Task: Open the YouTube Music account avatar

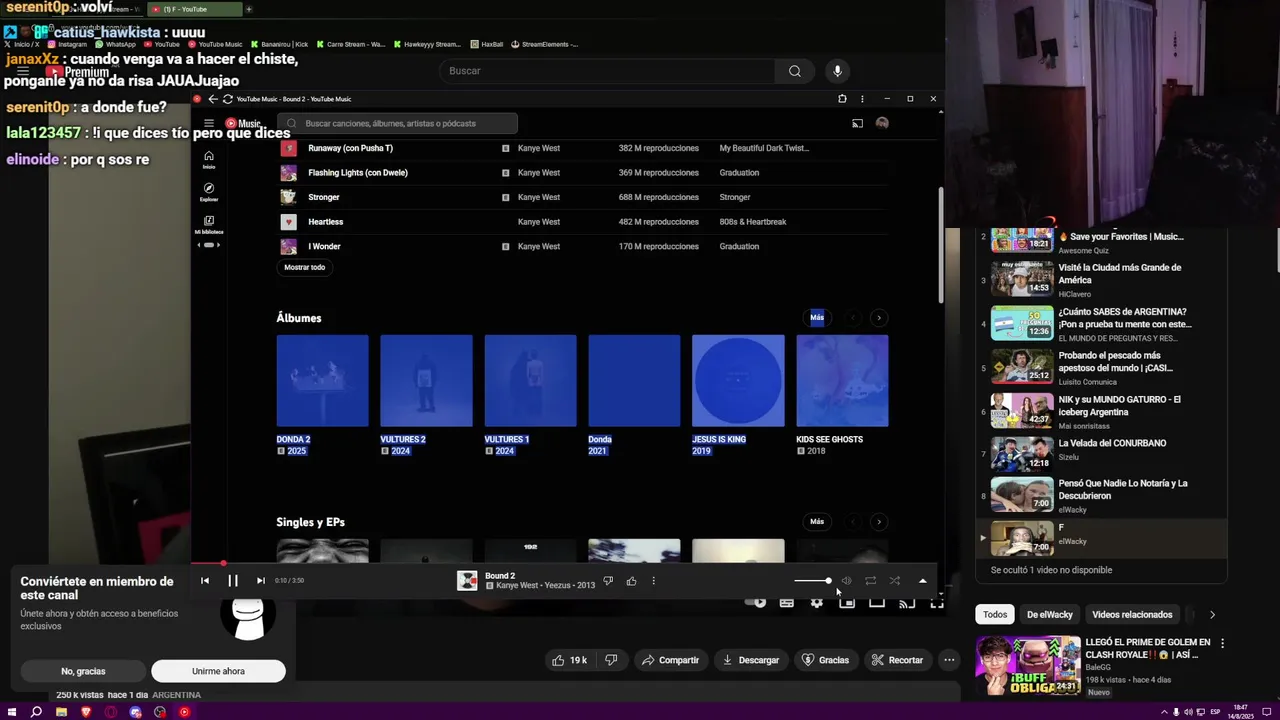Action: pyautogui.click(x=882, y=123)
